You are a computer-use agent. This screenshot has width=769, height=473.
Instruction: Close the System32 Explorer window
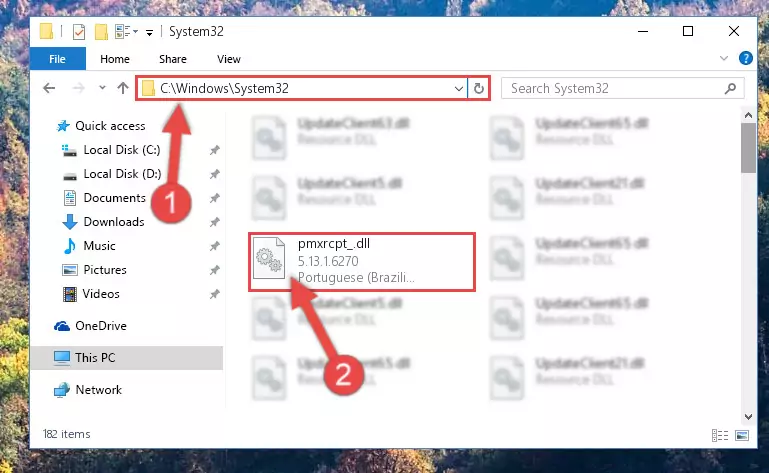click(734, 31)
